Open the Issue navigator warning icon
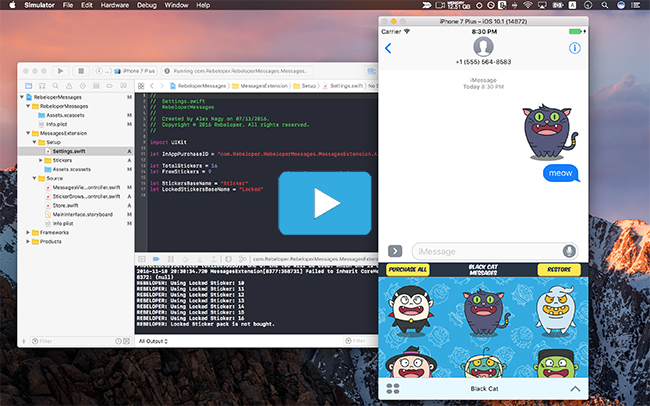 [x=69, y=86]
